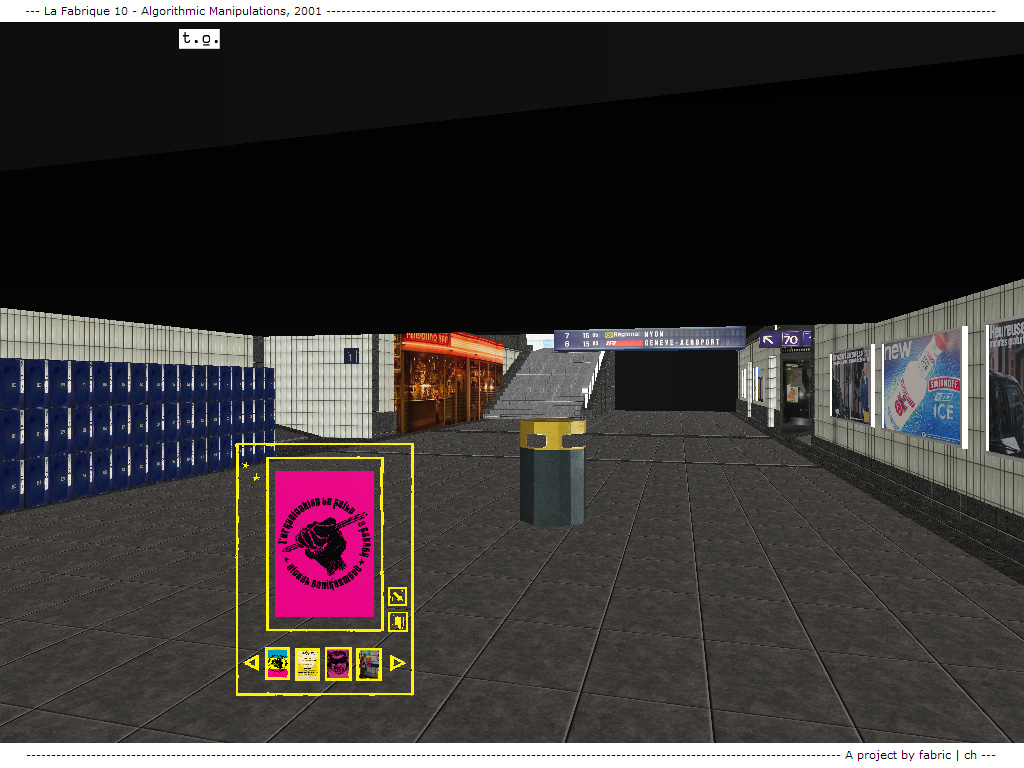
Task: Click the Smirnoff Ice billboard on the wall
Action: pyautogui.click(x=923, y=387)
